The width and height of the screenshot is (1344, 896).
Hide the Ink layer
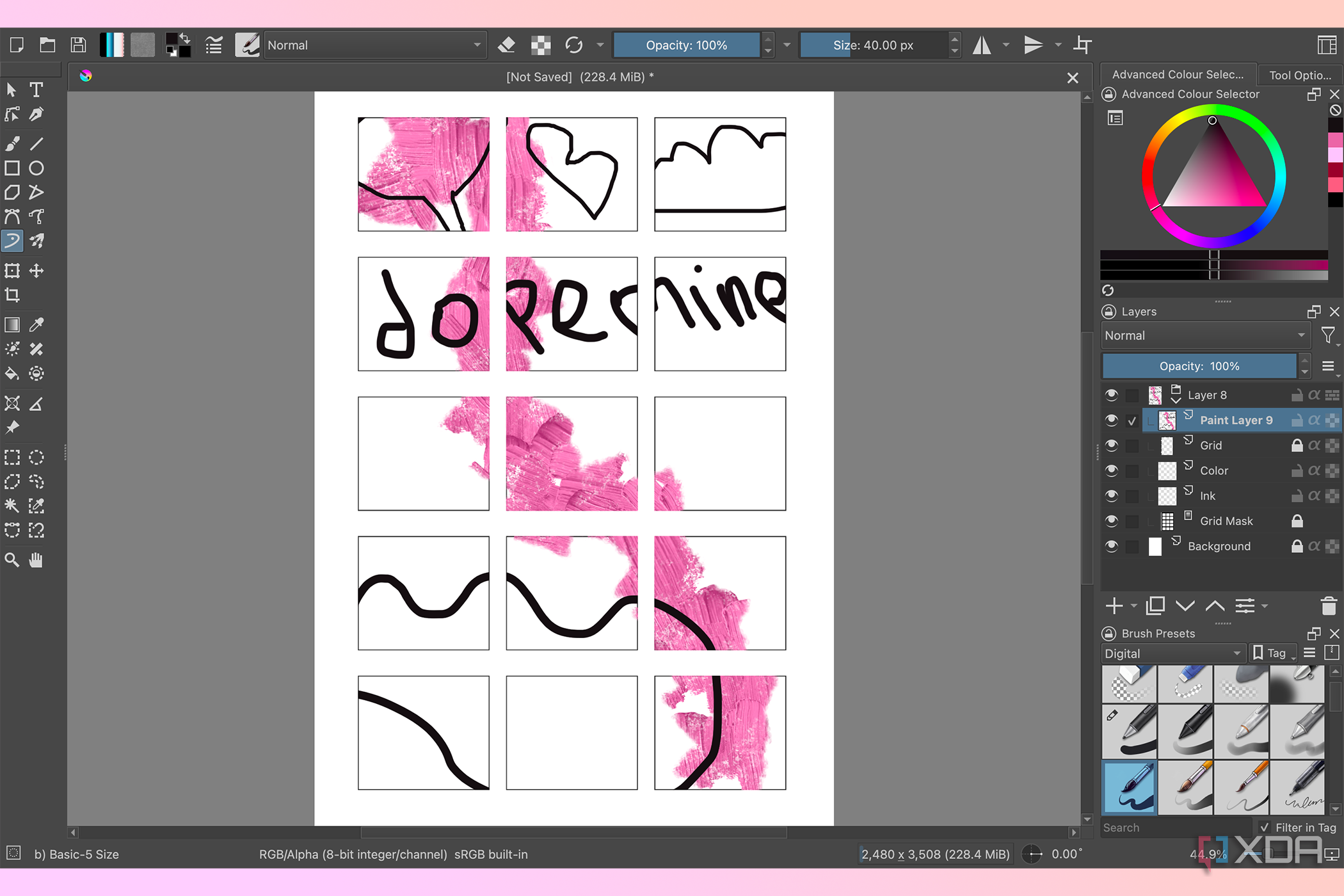tap(1112, 496)
